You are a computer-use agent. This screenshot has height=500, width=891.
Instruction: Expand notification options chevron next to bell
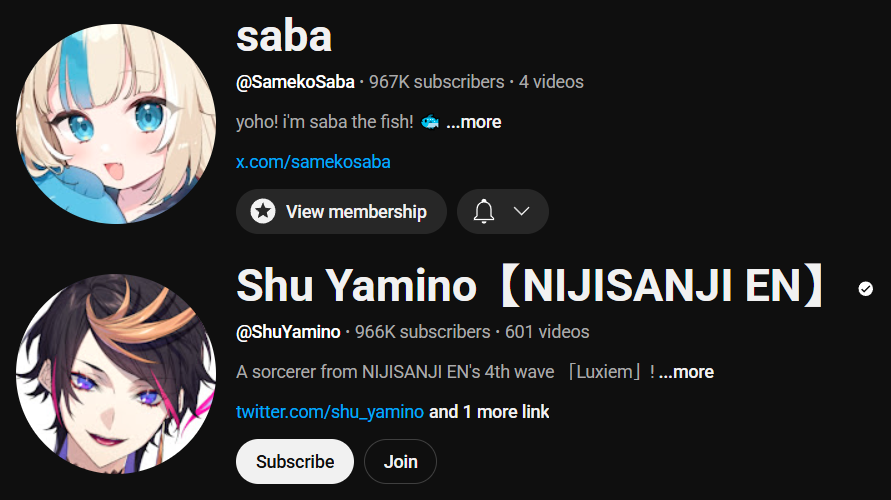[x=522, y=211]
